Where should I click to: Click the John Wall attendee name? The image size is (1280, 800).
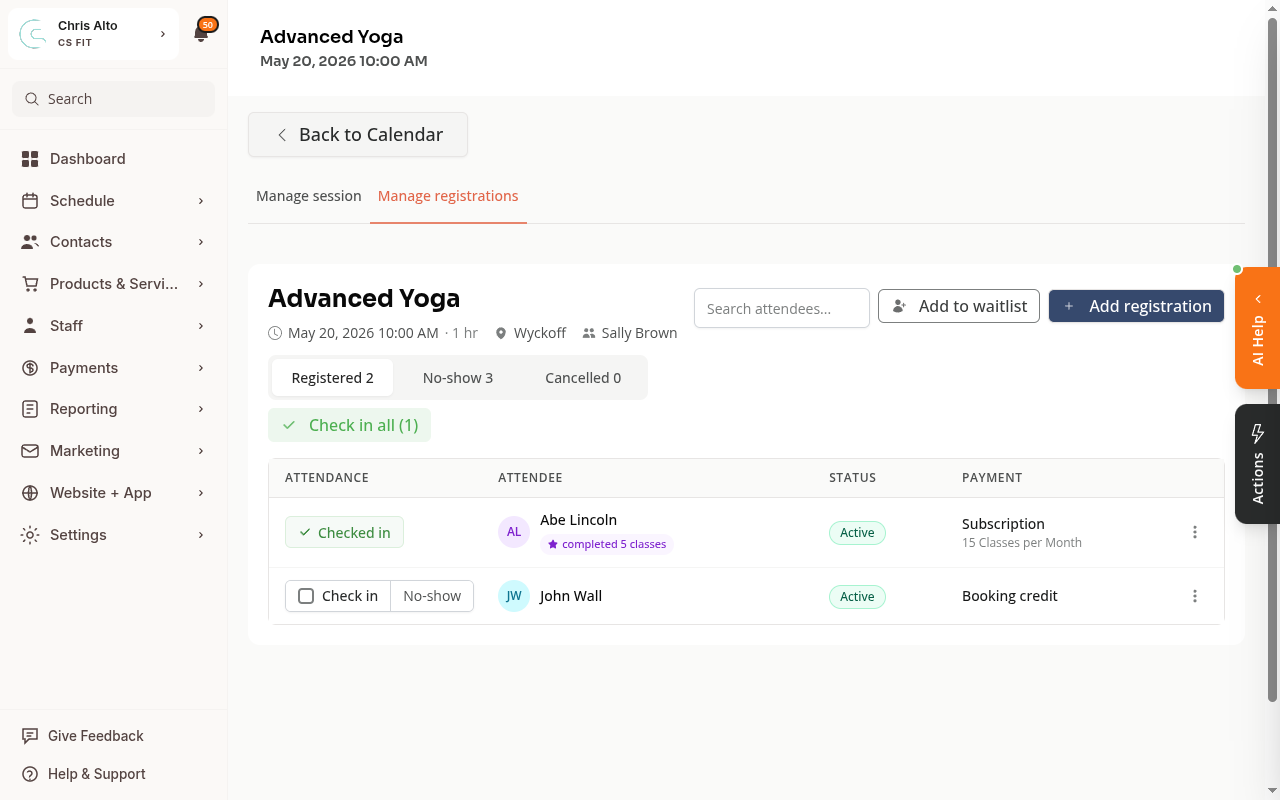click(571, 596)
